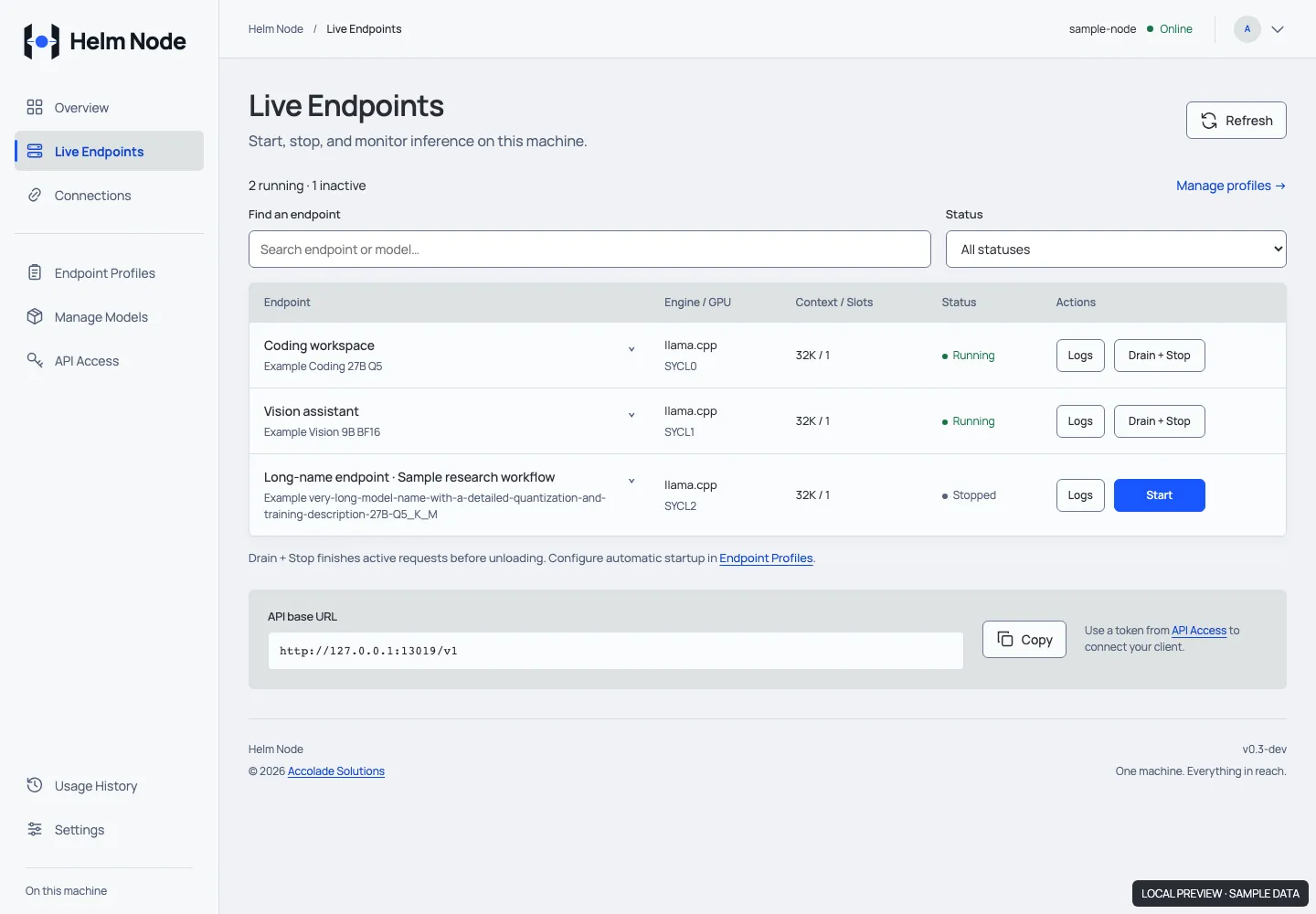Click the API Access key icon
The width and height of the screenshot is (1316, 914).
[35, 360]
